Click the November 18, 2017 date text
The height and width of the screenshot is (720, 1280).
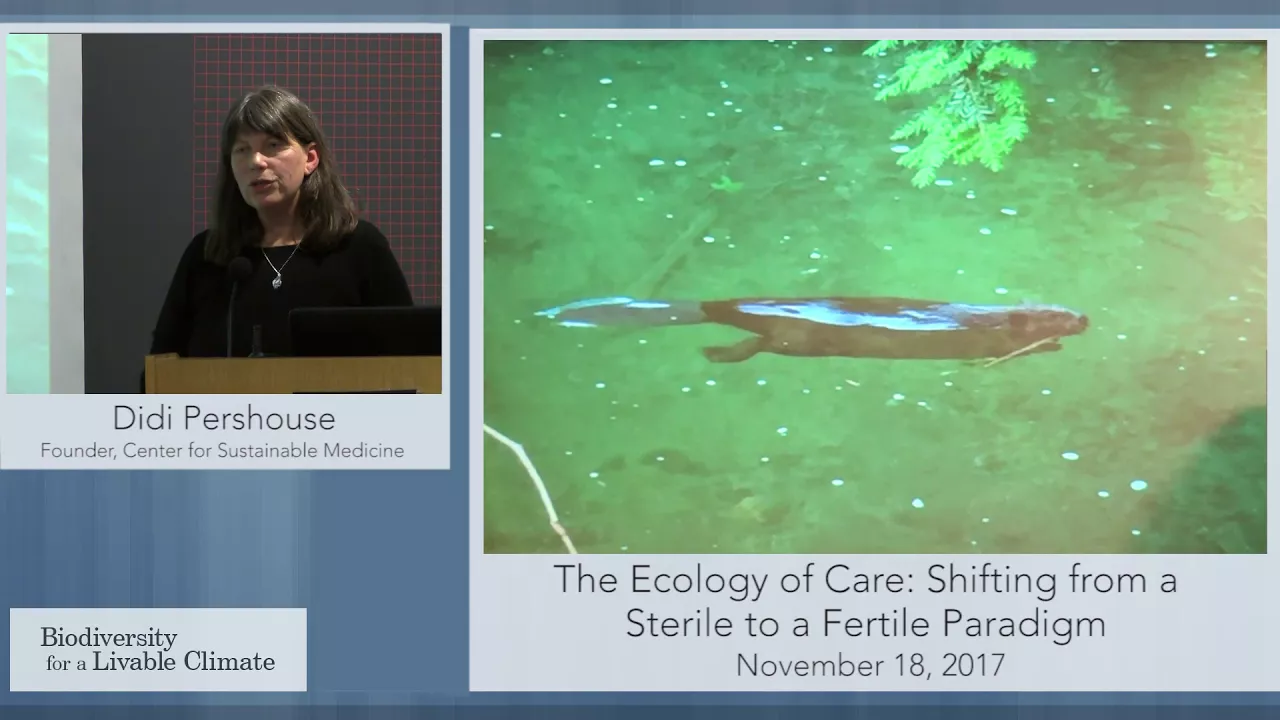[870, 665]
